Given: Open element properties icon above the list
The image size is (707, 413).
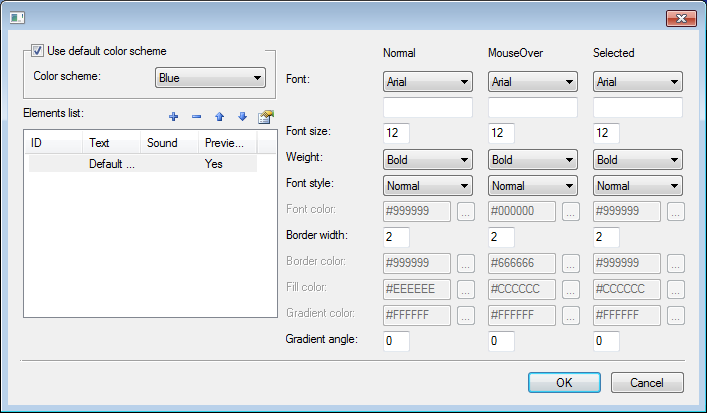Looking at the screenshot, I should point(265,118).
